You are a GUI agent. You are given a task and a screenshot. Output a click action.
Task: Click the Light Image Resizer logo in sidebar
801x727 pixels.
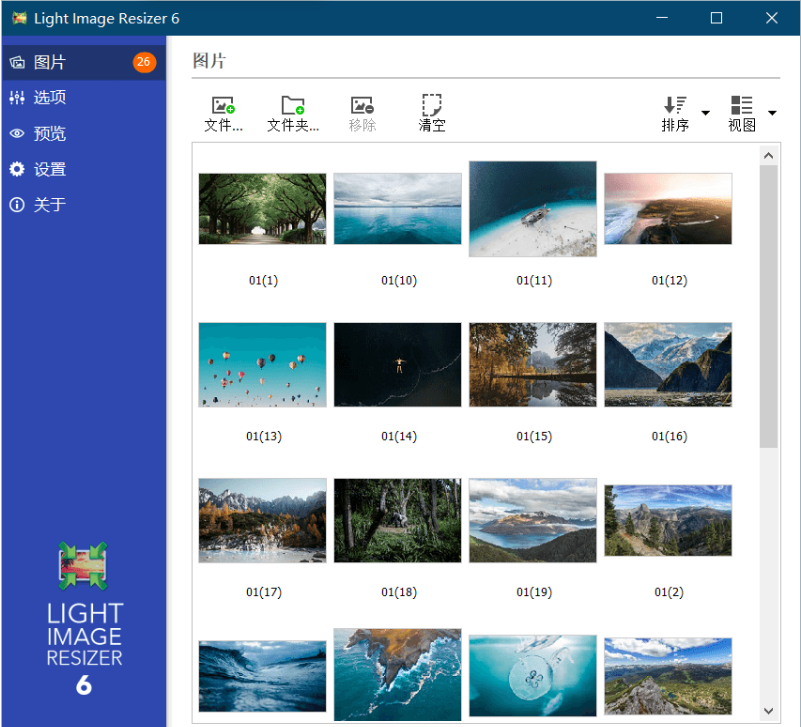pos(84,570)
